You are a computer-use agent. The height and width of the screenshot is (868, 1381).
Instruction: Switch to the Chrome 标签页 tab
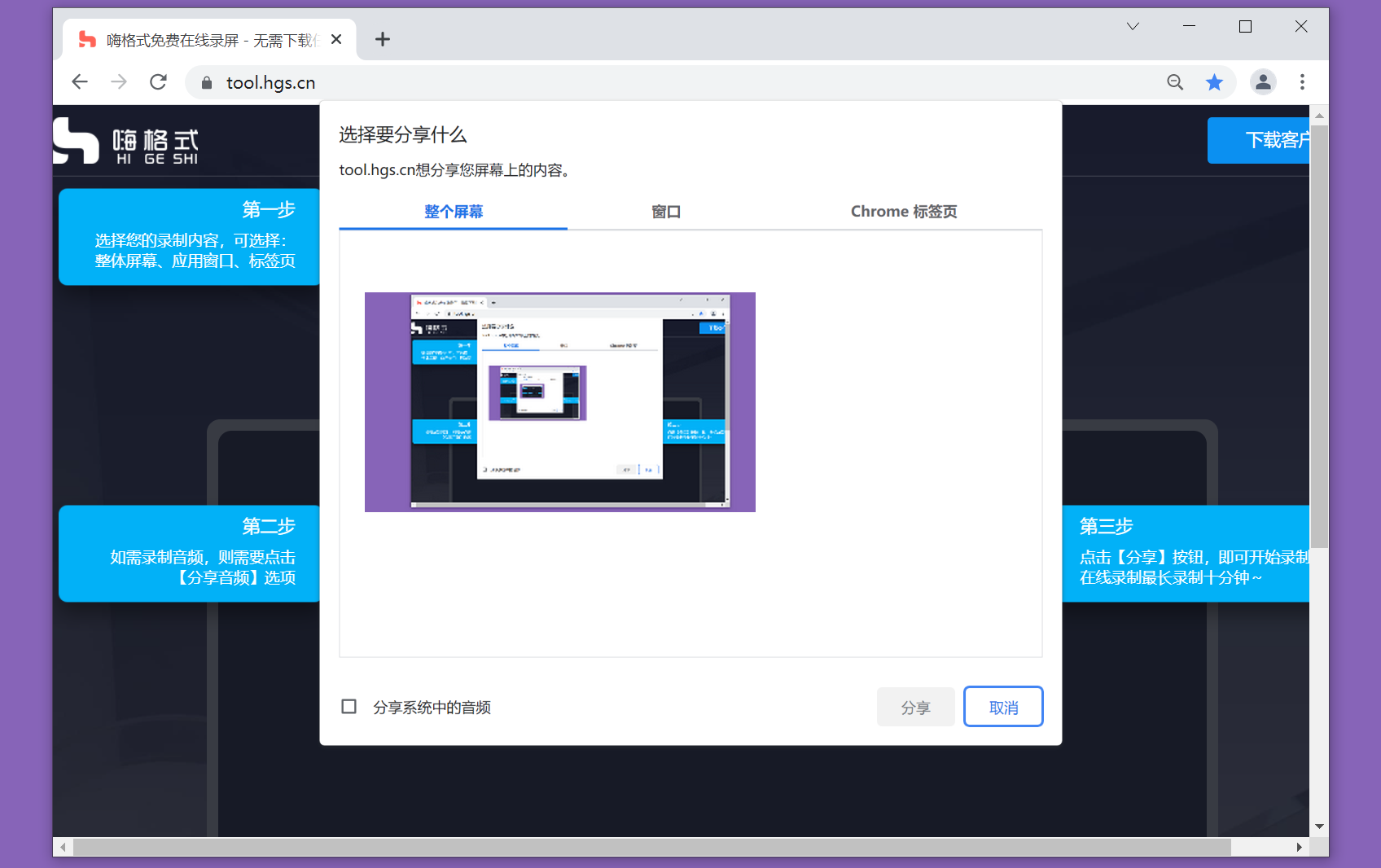click(903, 211)
